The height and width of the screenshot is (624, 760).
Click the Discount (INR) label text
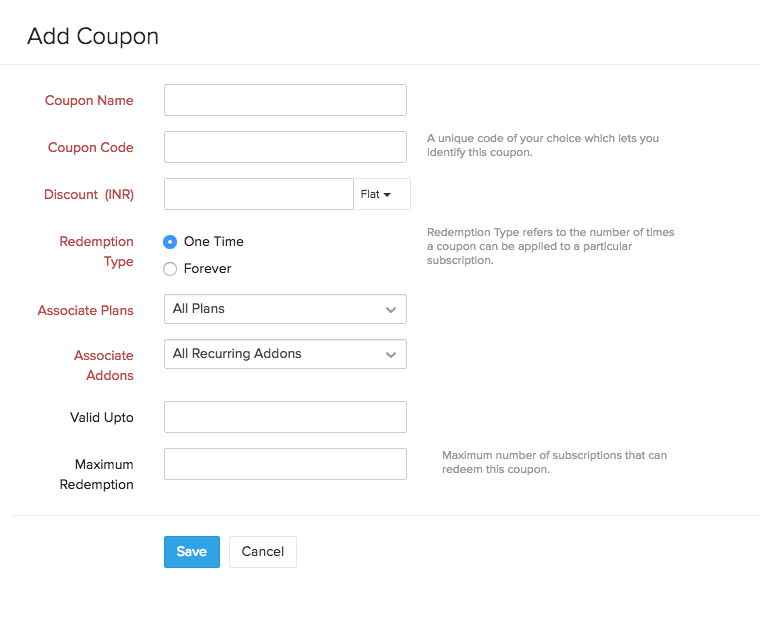coord(89,194)
